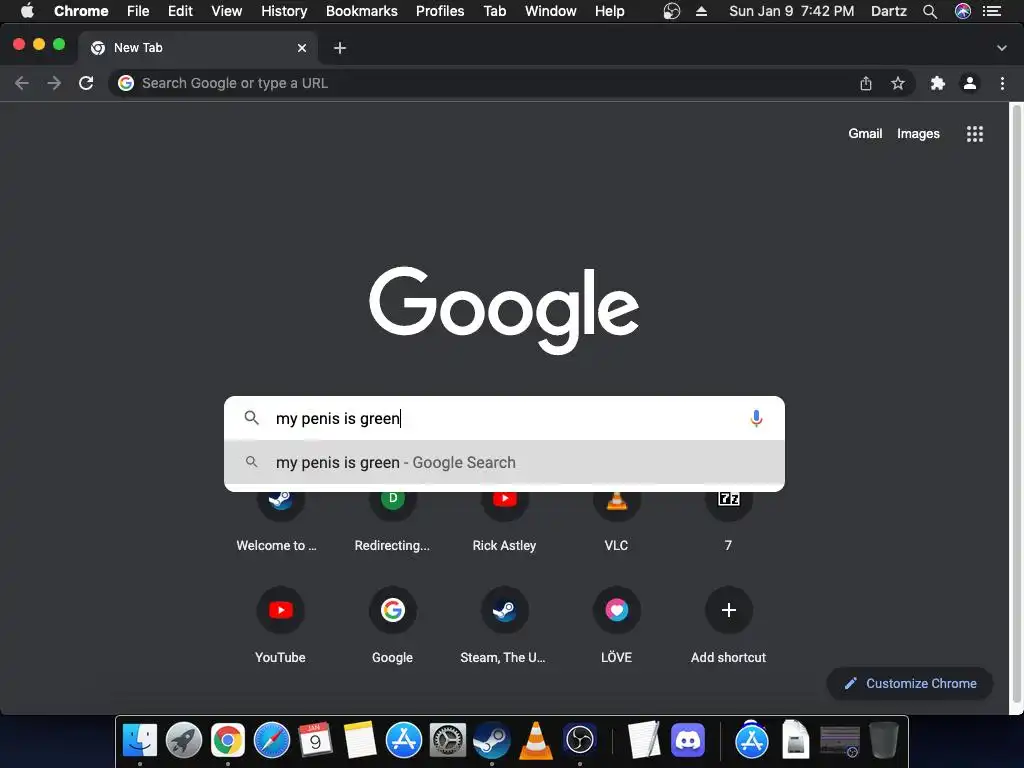1024x768 pixels.
Task: Close the New Tab tab
Action: point(302,48)
